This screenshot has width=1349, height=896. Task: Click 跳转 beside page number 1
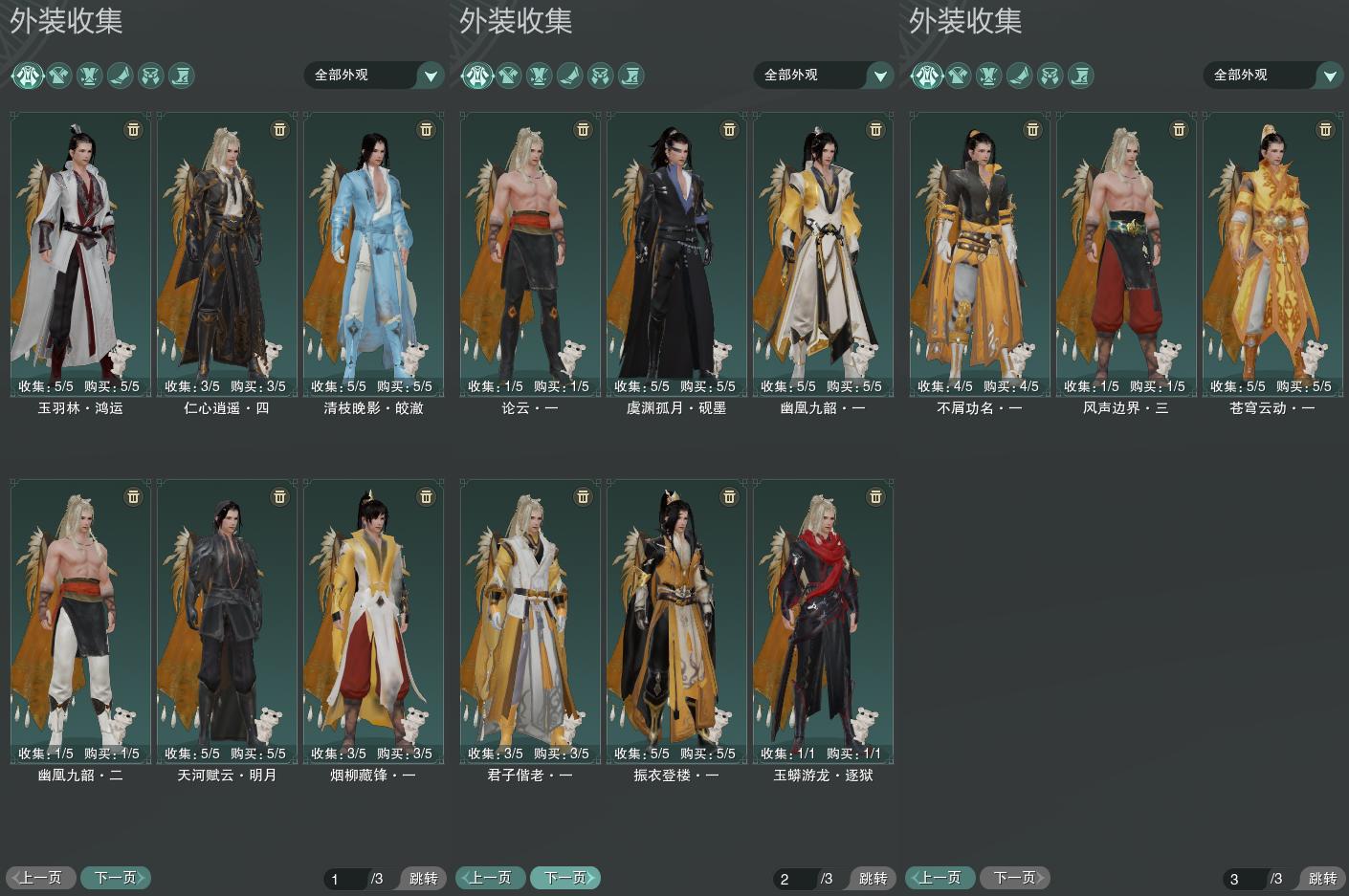423,878
